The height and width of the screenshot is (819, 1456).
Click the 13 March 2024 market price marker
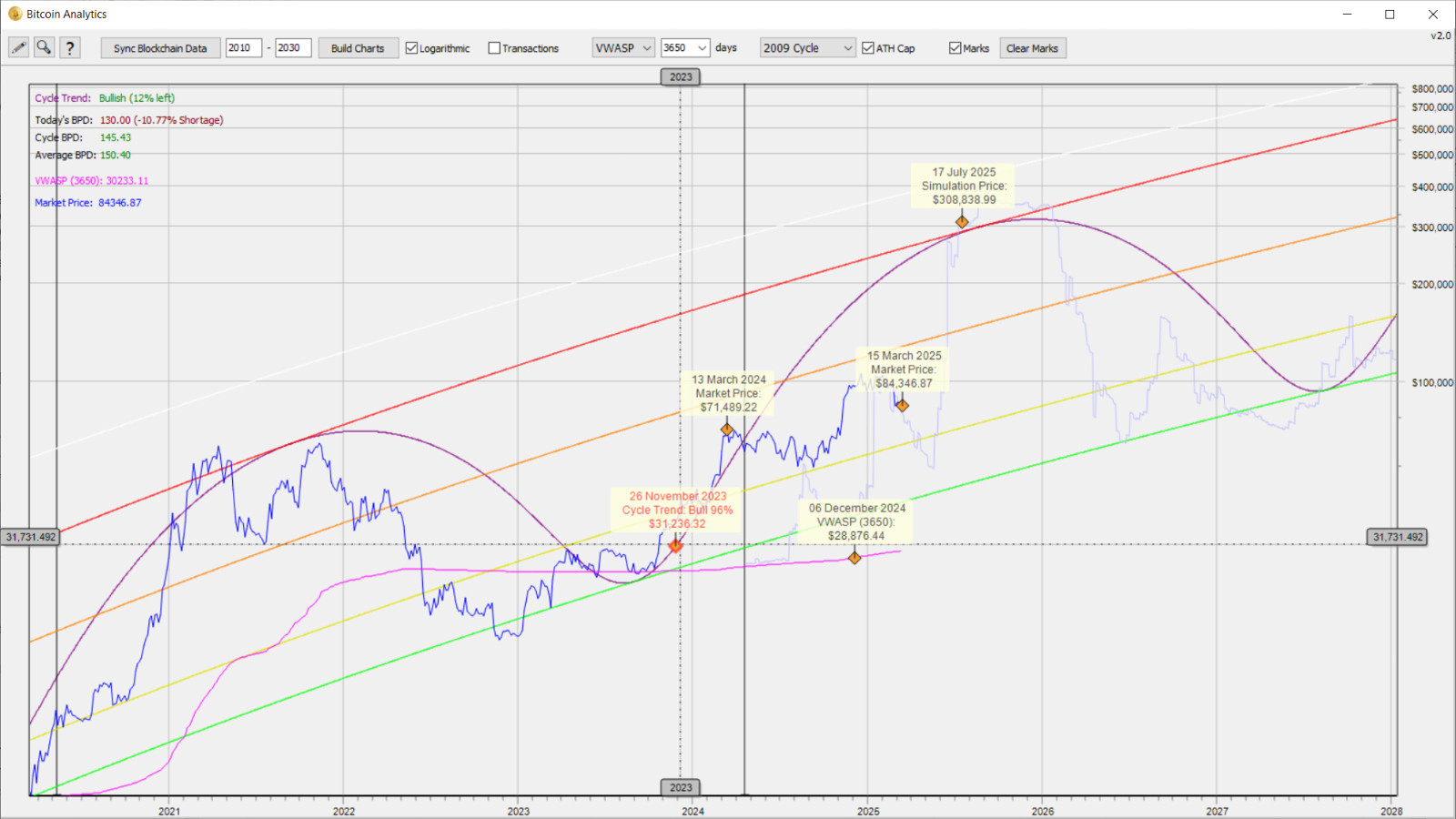[727, 430]
